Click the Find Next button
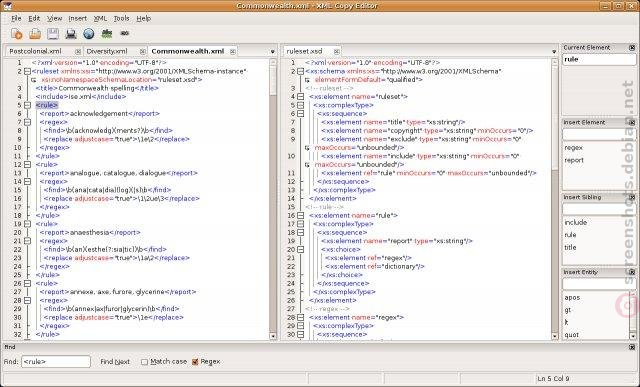Image resolution: width=640 pixels, height=387 pixels. [x=115, y=362]
